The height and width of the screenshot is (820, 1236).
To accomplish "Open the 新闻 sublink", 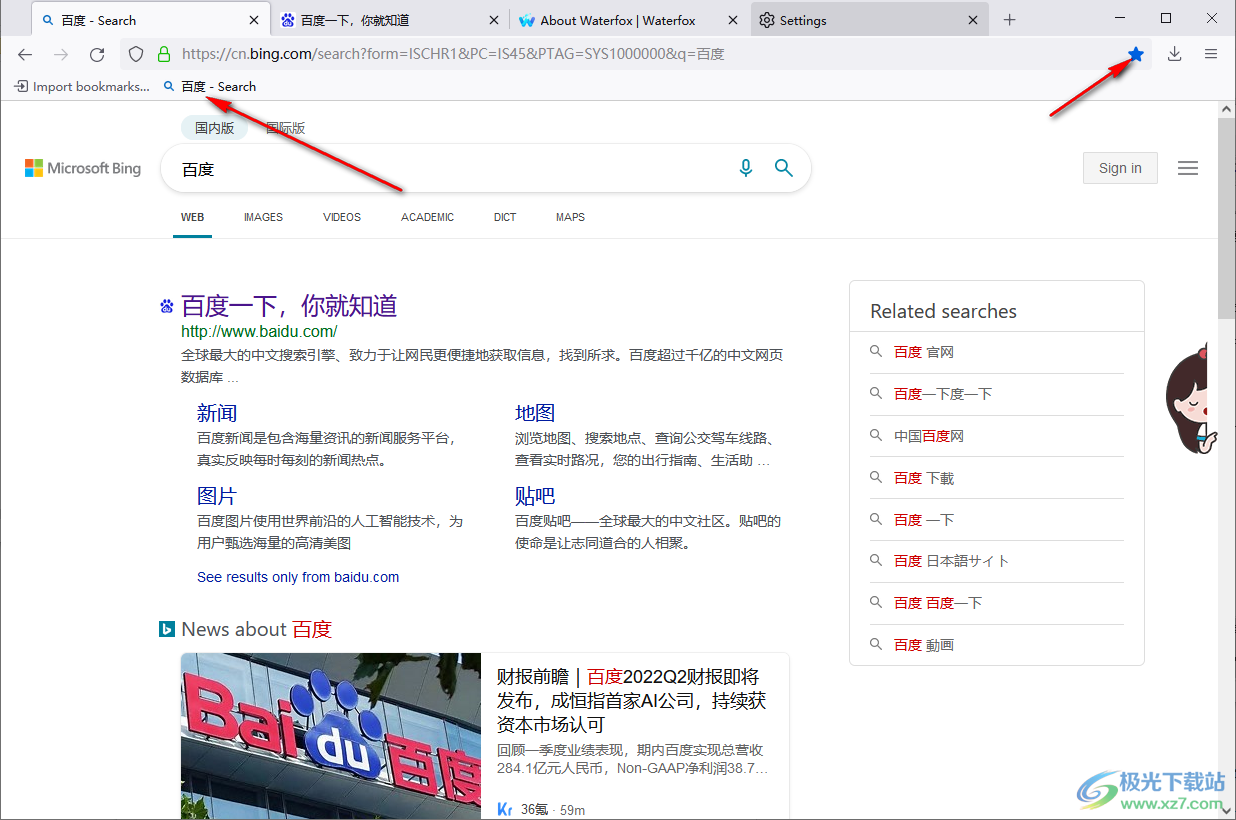I will (217, 413).
